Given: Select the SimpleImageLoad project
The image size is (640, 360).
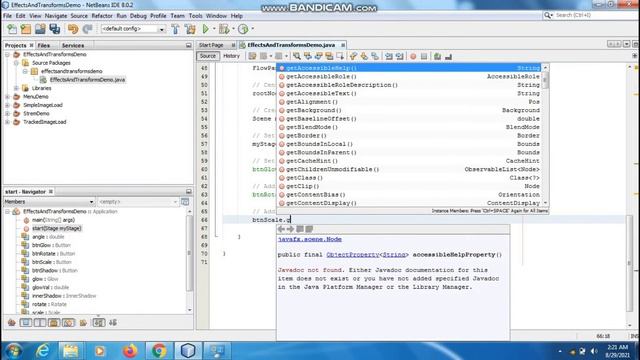Looking at the screenshot, I should [x=43, y=105].
